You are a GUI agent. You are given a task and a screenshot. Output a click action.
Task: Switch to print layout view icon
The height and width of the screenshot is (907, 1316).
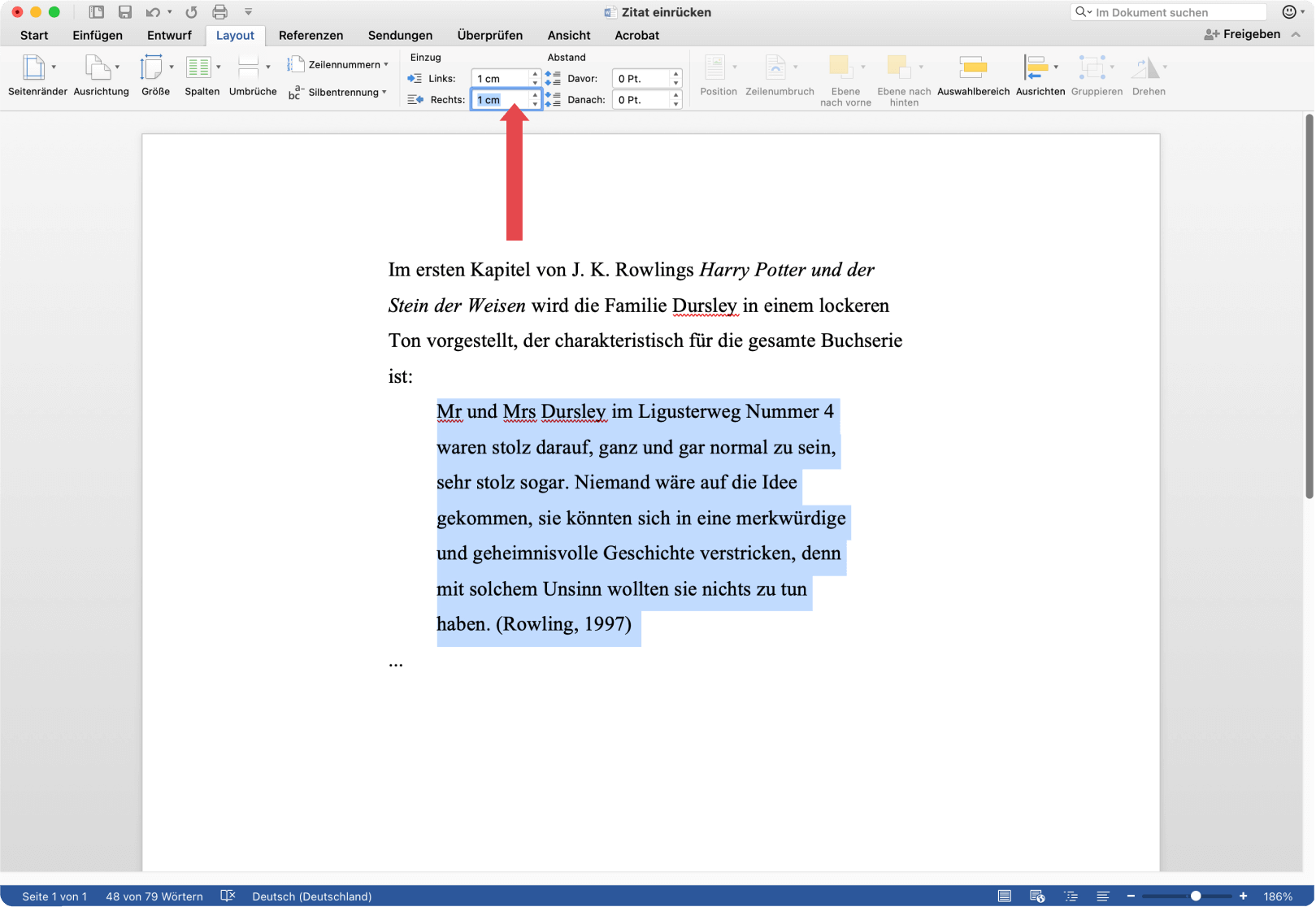pos(1005,896)
